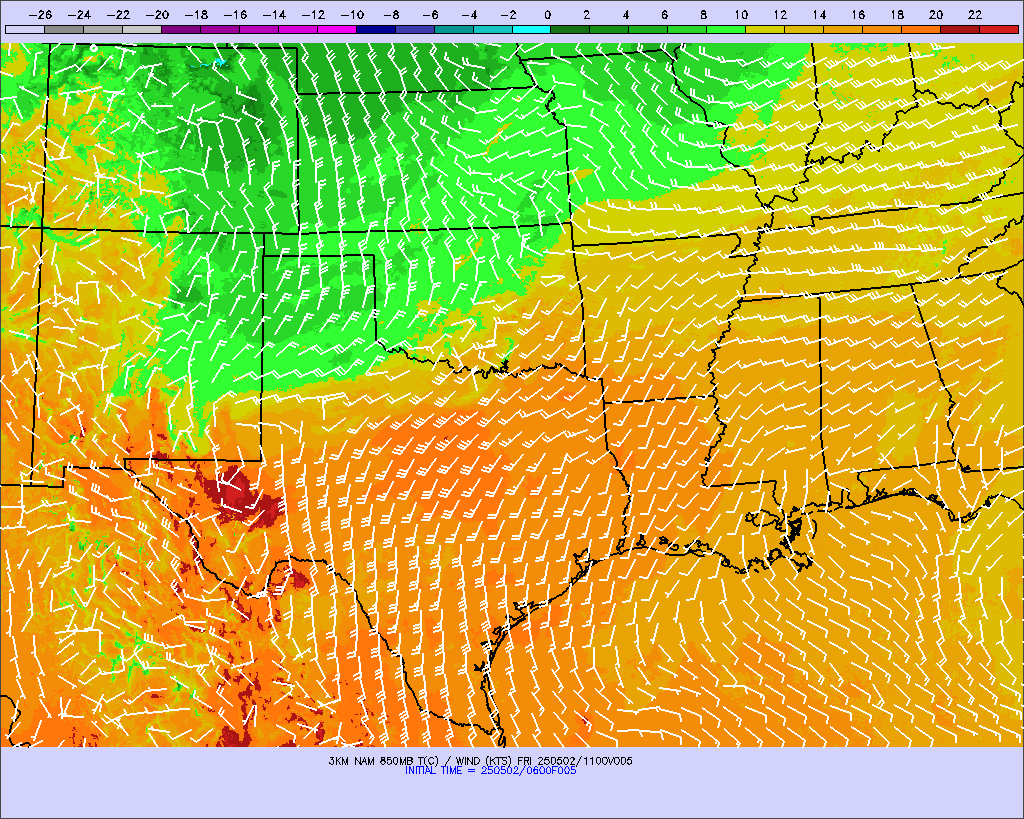Pick the swatch between -26 and -24
Image resolution: width=1024 pixels, height=819 pixels.
click(64, 29)
